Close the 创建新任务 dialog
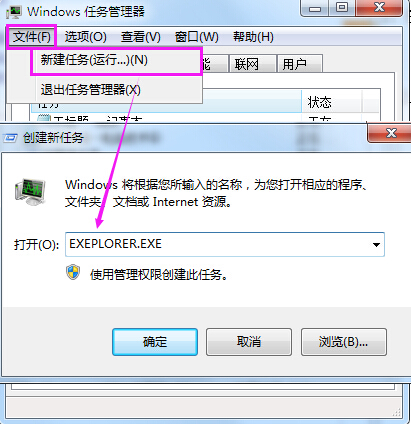The height and width of the screenshot is (424, 411). [x=390, y=133]
